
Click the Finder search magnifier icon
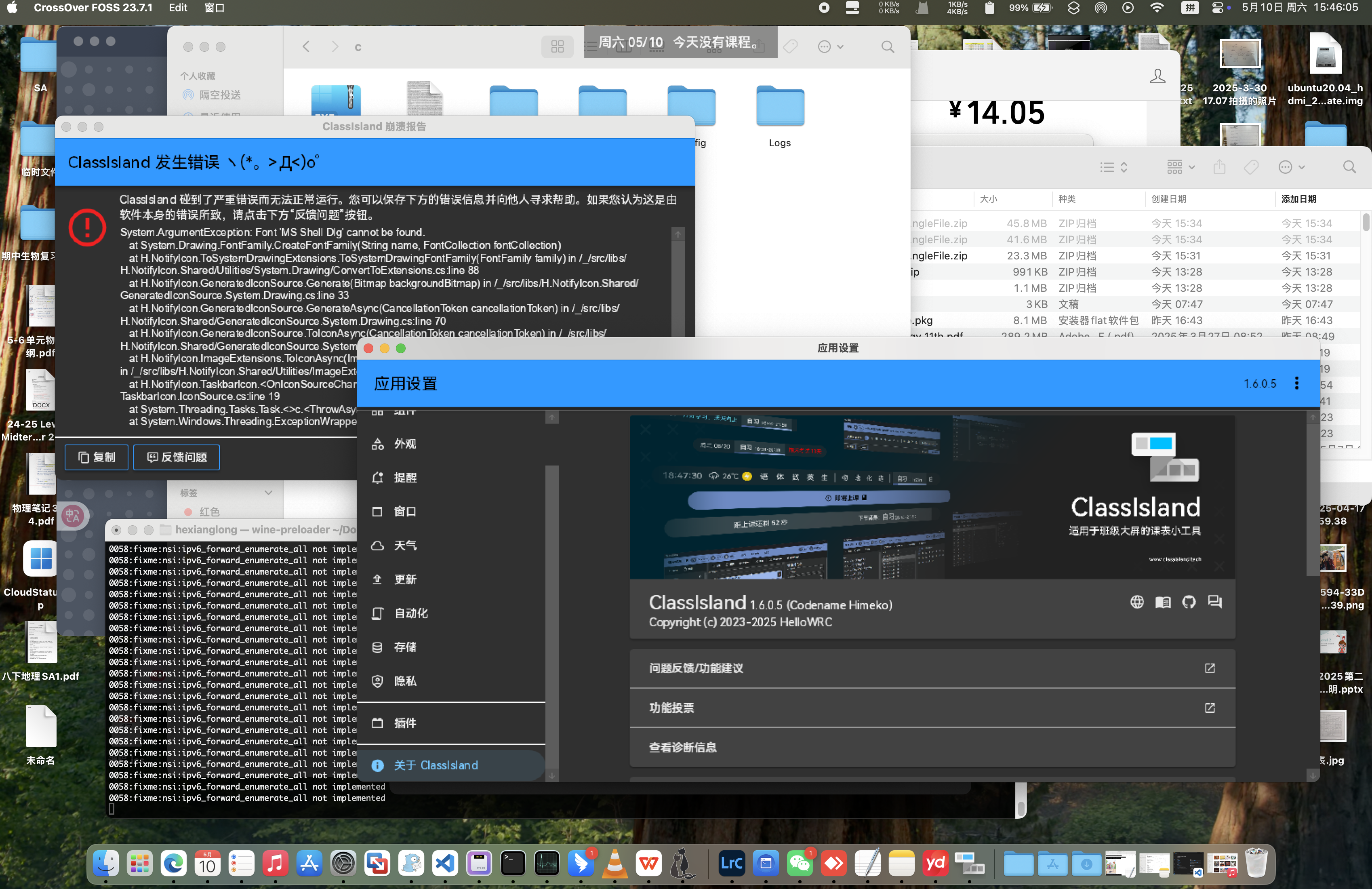pos(887,47)
